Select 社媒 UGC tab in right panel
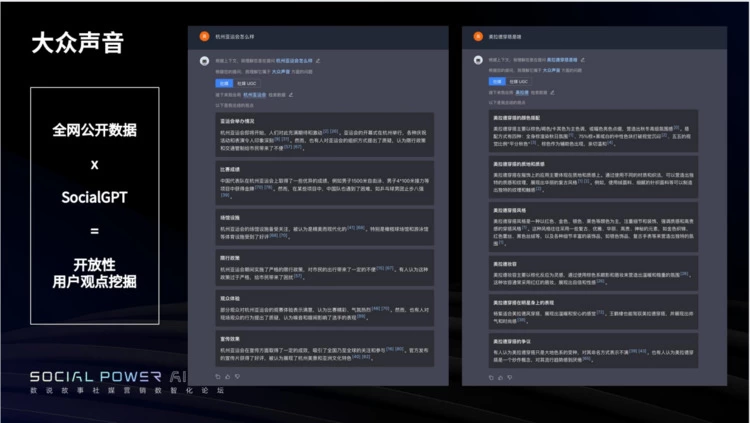The image size is (750, 423). coord(520,82)
